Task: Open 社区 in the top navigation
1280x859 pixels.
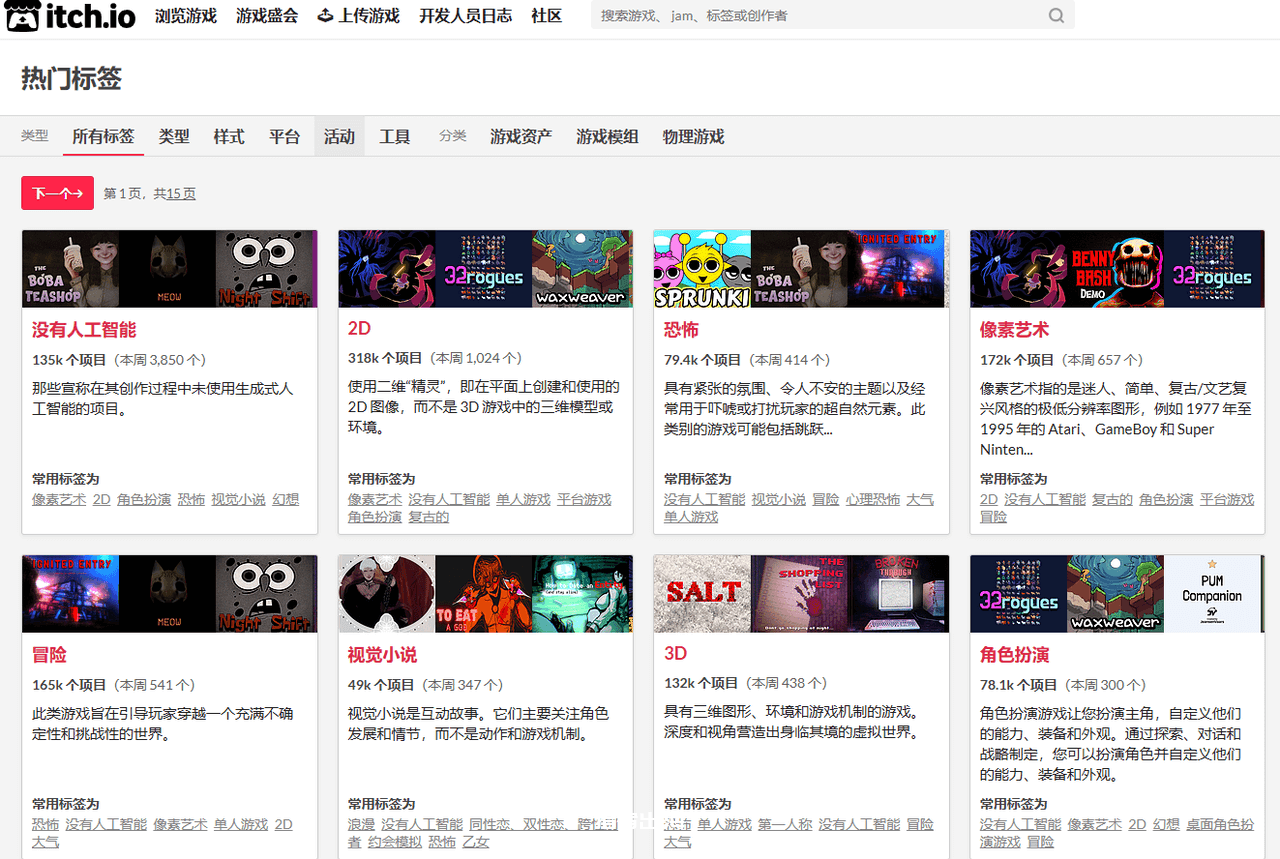Action: point(547,16)
